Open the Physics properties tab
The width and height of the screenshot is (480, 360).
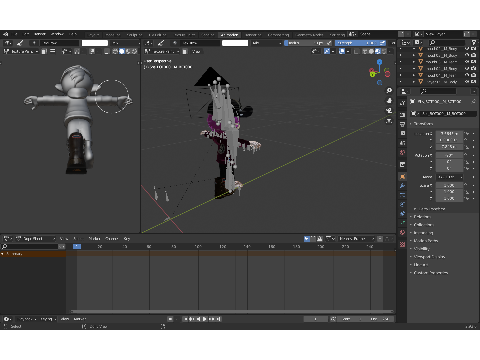(x=403, y=204)
